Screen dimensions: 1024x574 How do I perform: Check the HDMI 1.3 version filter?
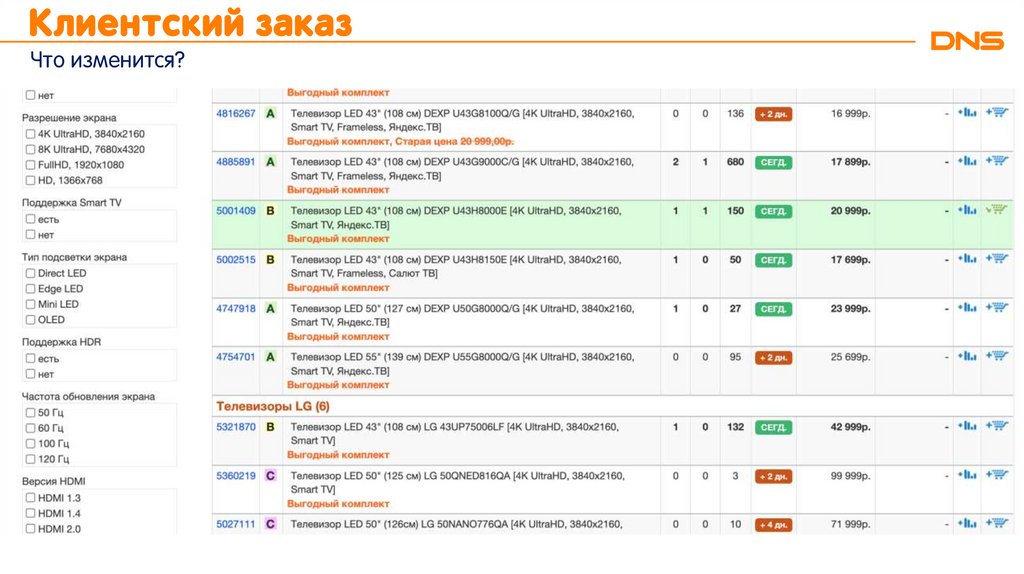(30, 498)
